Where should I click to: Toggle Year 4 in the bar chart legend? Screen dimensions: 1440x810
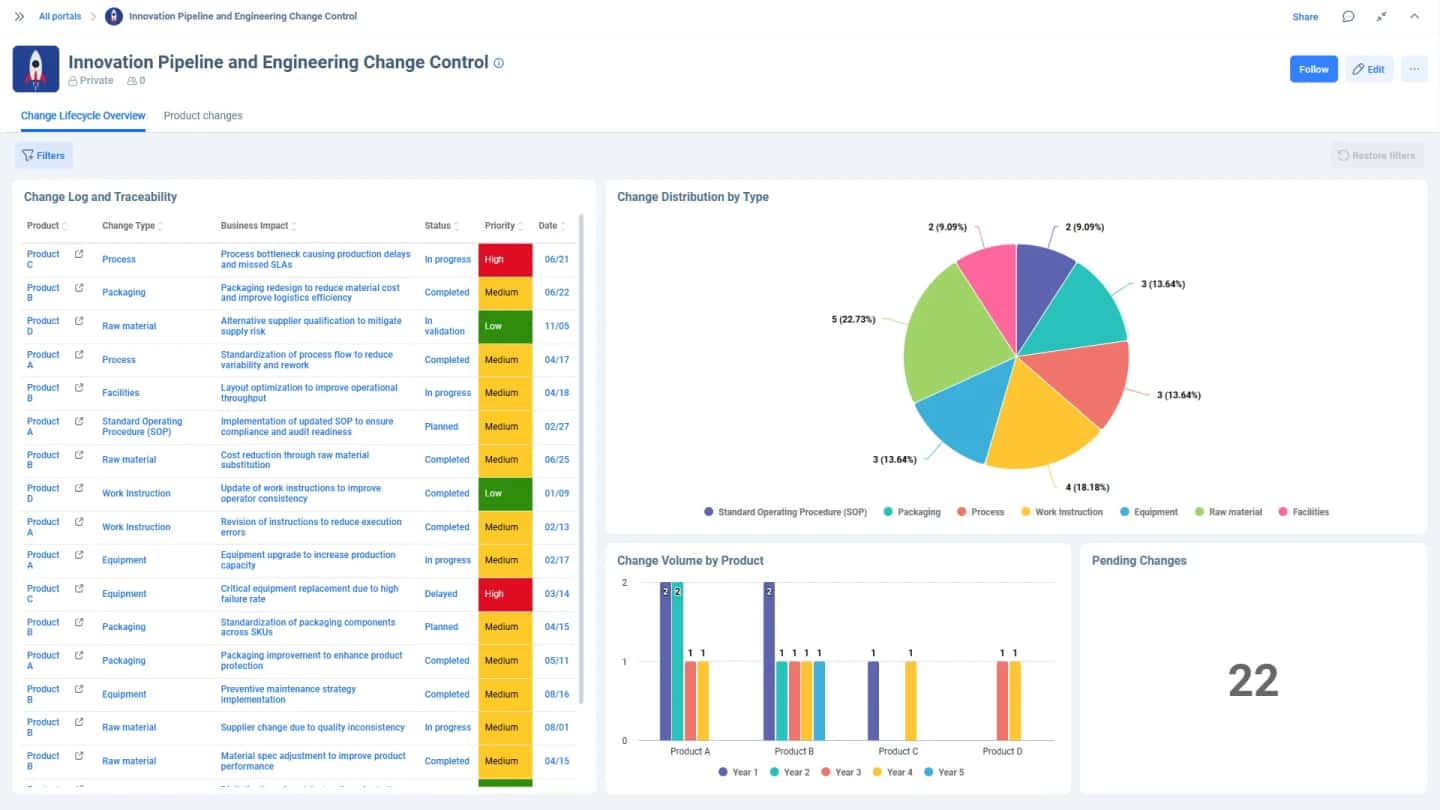[x=893, y=772]
